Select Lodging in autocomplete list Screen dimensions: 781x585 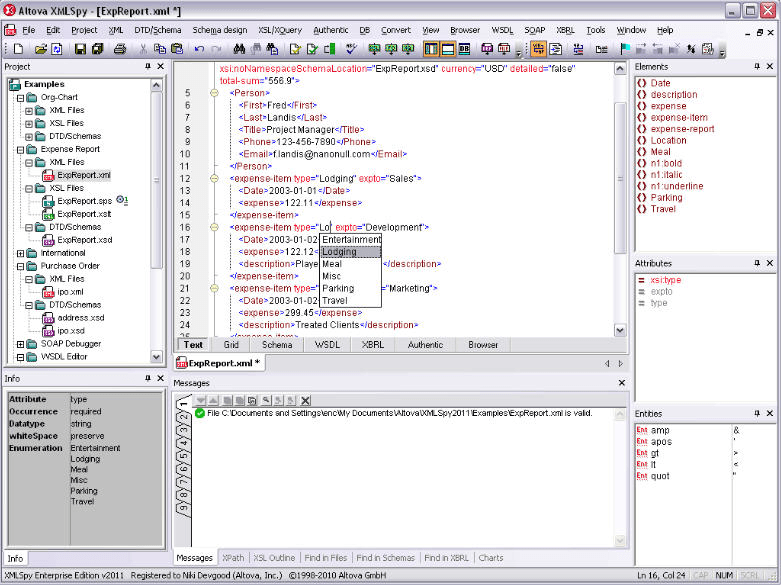tap(351, 252)
